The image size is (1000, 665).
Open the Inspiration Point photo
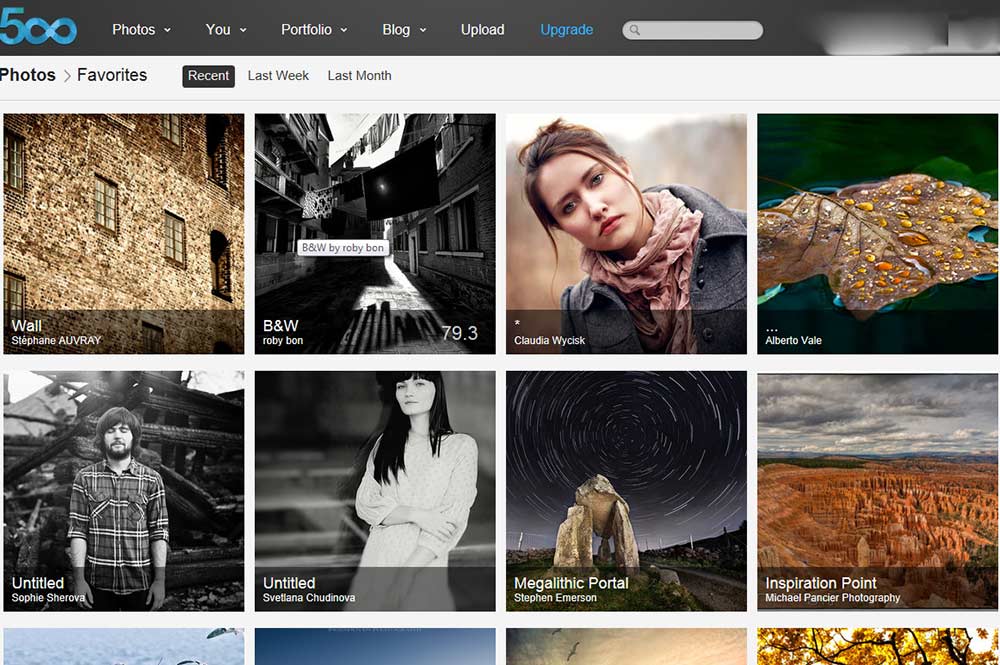pyautogui.click(x=878, y=492)
